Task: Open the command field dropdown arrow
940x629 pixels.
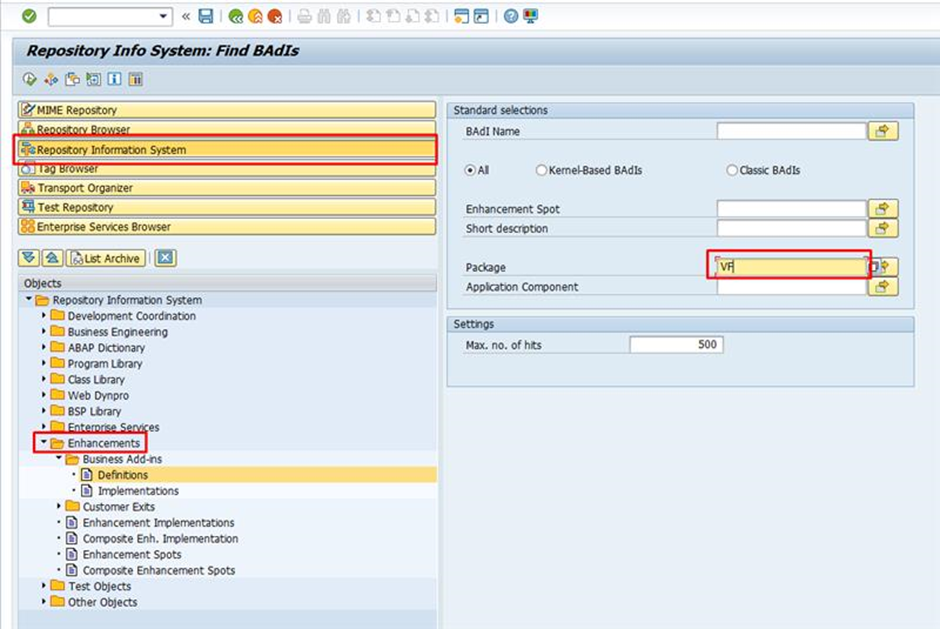Action: [163, 16]
